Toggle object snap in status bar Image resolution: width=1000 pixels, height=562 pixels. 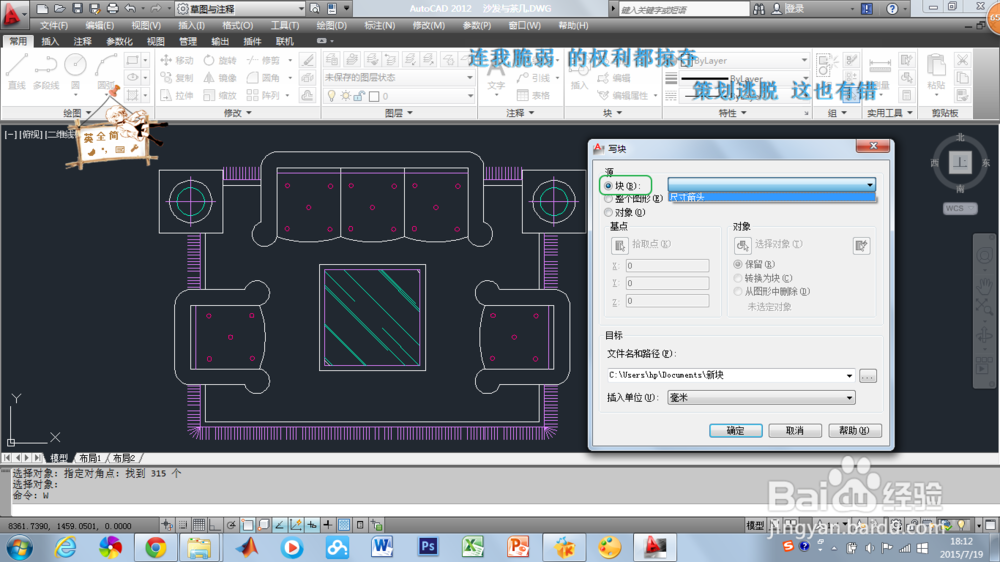[247, 525]
